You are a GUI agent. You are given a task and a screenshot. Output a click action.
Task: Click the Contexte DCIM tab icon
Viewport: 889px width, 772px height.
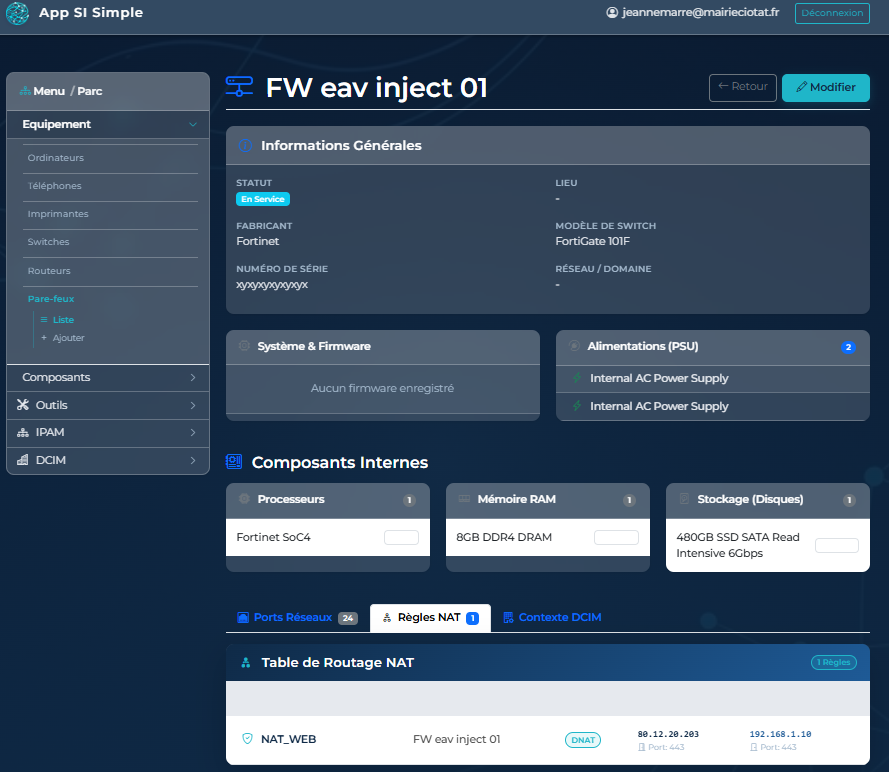pyautogui.click(x=508, y=617)
